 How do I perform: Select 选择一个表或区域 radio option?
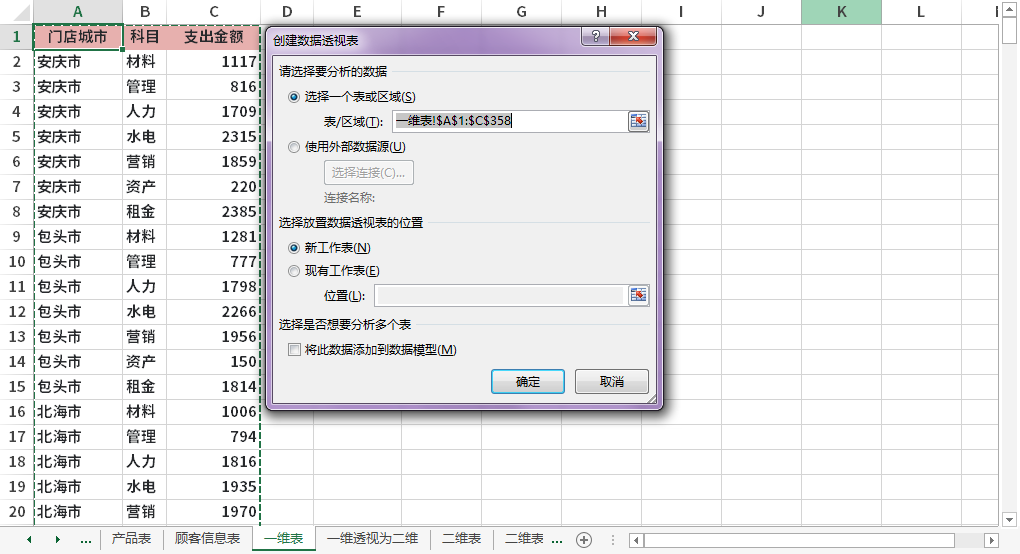[294, 97]
